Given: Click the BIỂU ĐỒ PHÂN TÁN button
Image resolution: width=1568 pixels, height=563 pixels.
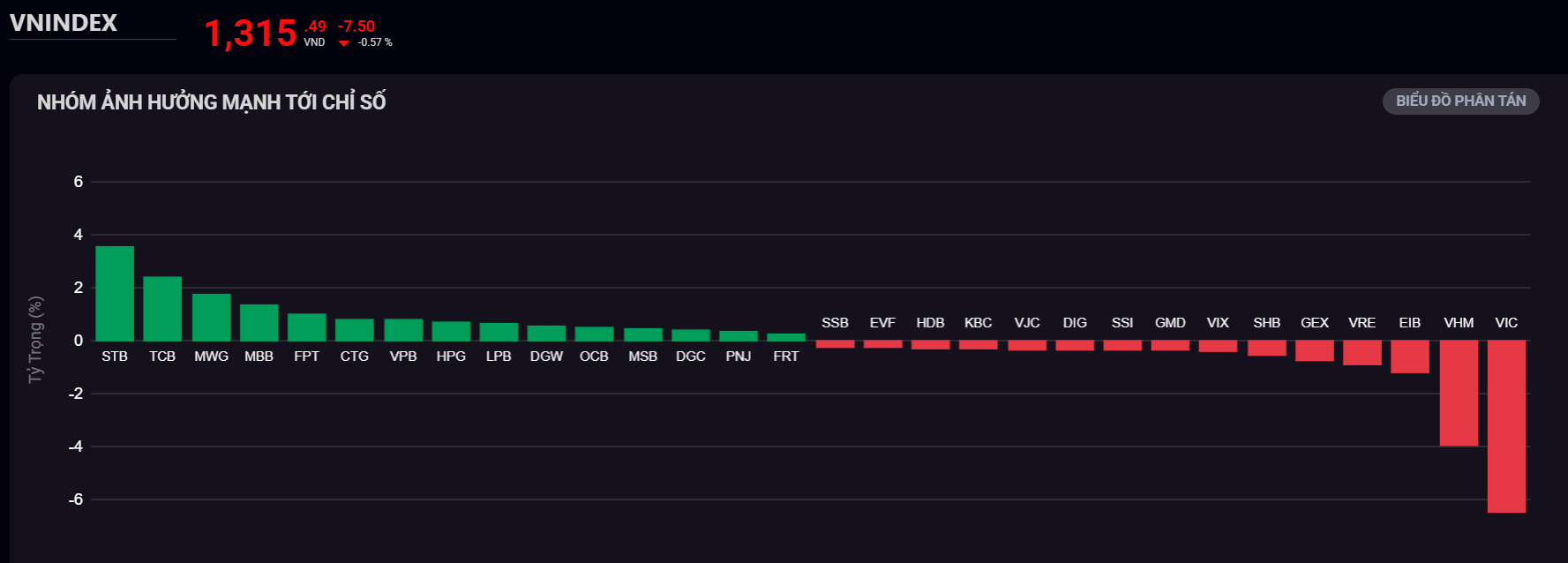Looking at the screenshot, I should (1460, 101).
